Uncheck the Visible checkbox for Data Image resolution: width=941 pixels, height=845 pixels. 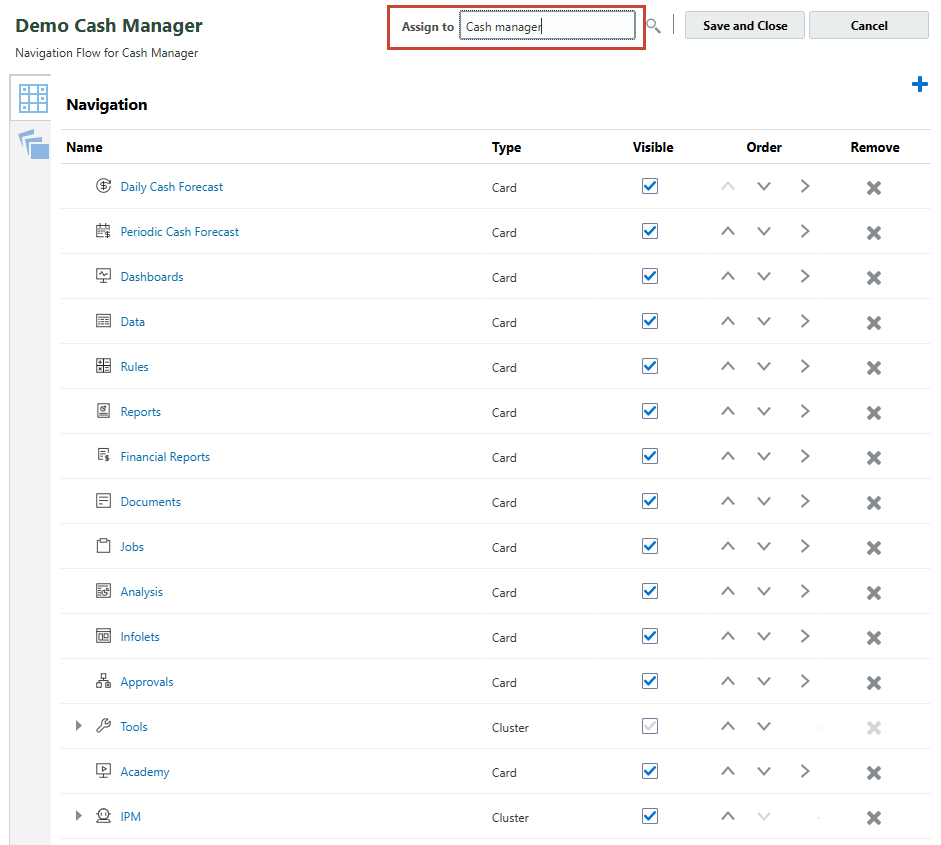click(x=650, y=321)
